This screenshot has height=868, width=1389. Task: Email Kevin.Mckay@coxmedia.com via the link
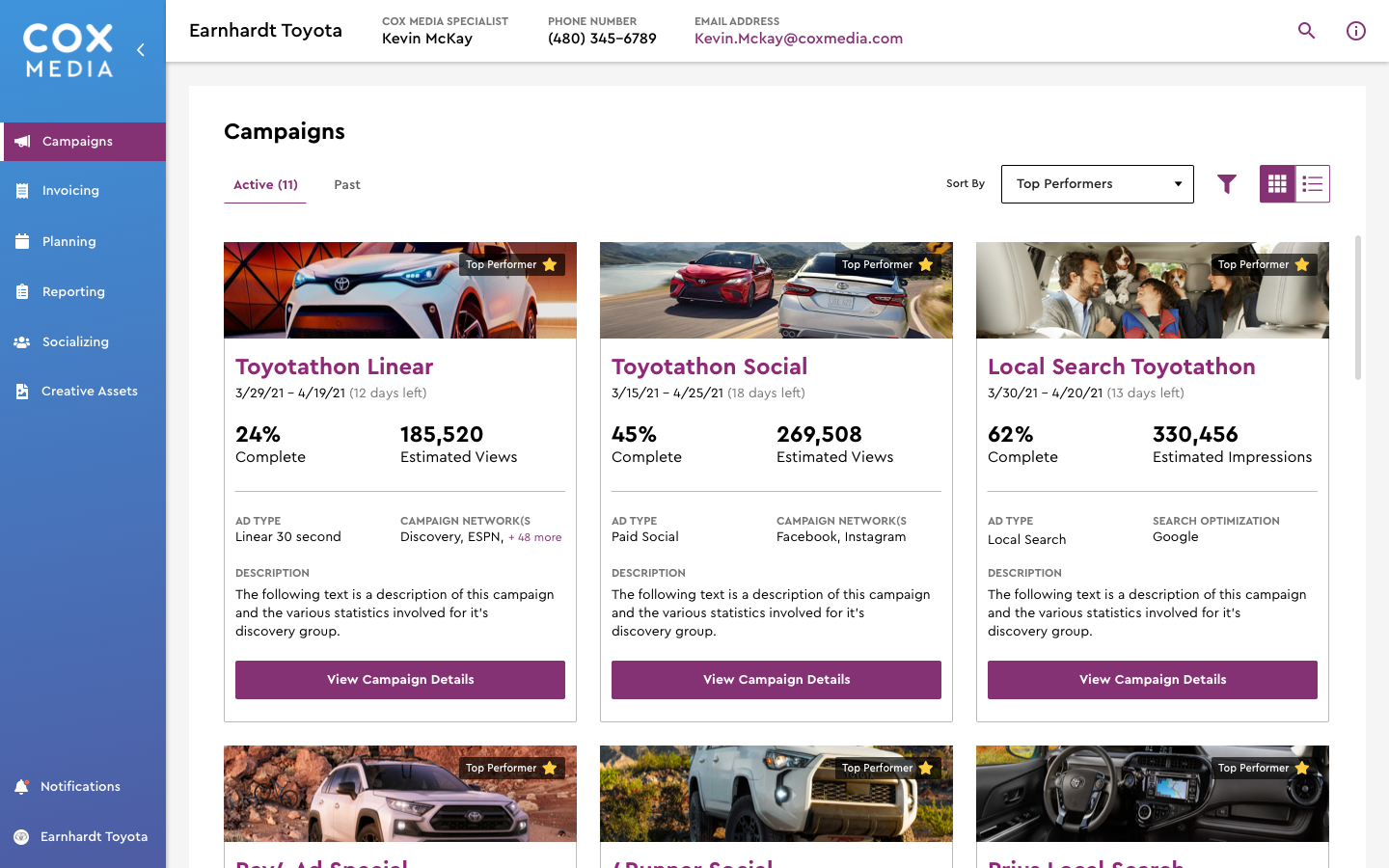point(799,39)
